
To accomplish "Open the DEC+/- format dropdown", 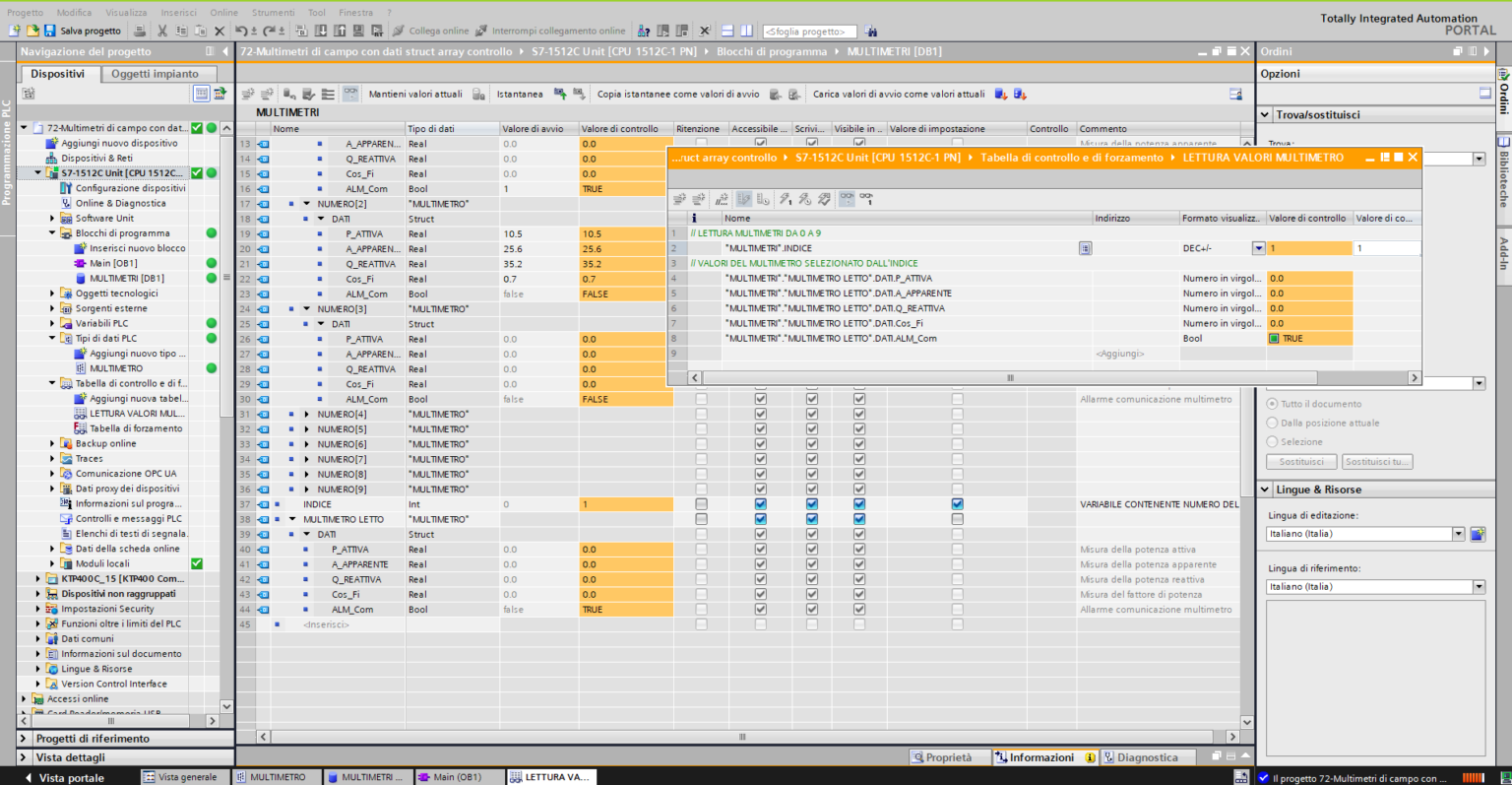I will 1259,248.
